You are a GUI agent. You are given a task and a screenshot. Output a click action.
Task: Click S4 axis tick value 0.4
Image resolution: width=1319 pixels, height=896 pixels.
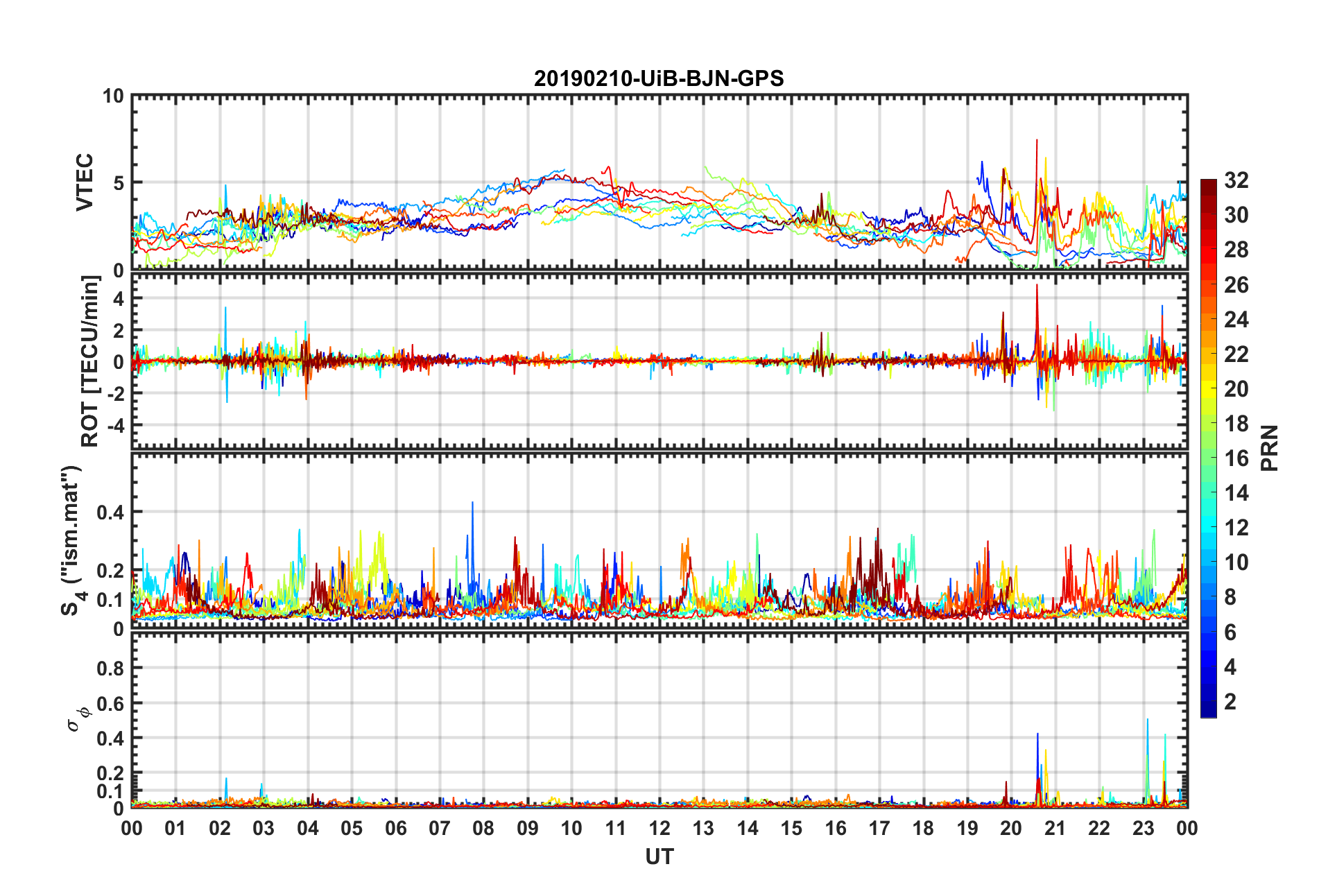coord(110,512)
